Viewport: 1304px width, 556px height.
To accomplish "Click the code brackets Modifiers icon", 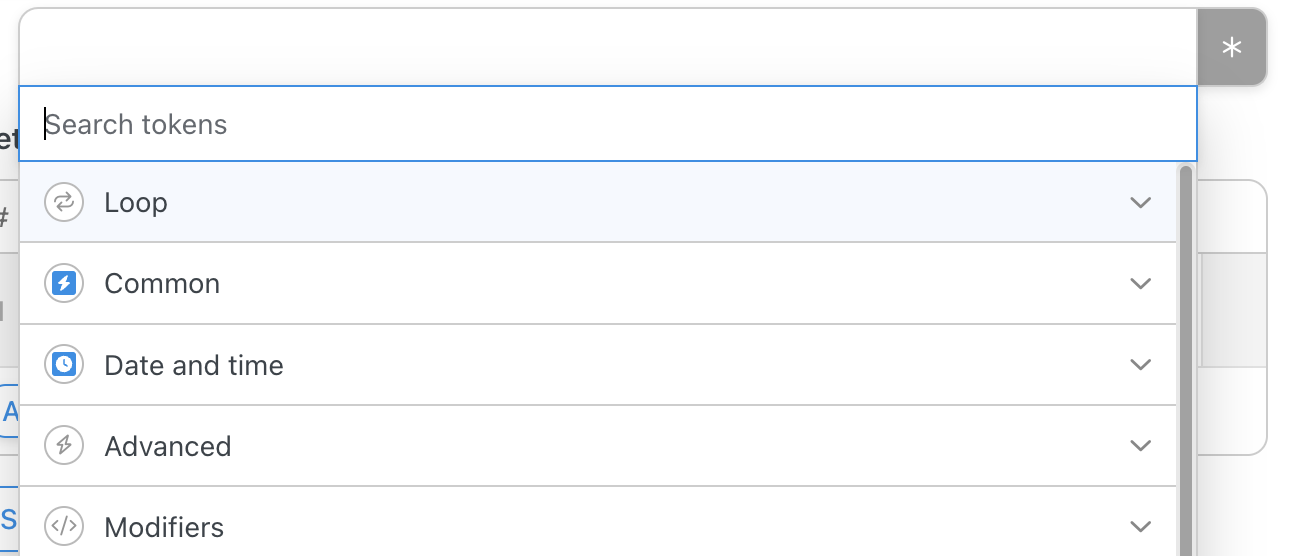I will [x=64, y=527].
